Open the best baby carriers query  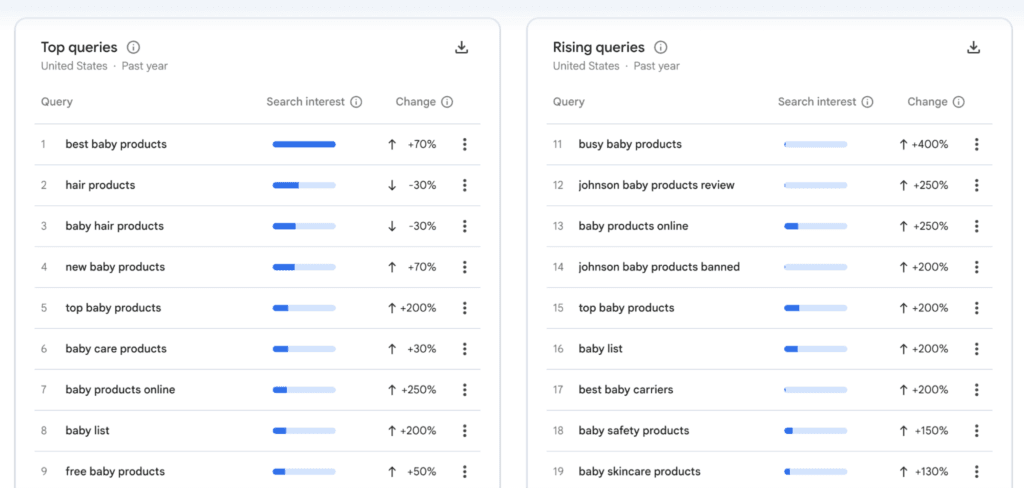click(626, 390)
